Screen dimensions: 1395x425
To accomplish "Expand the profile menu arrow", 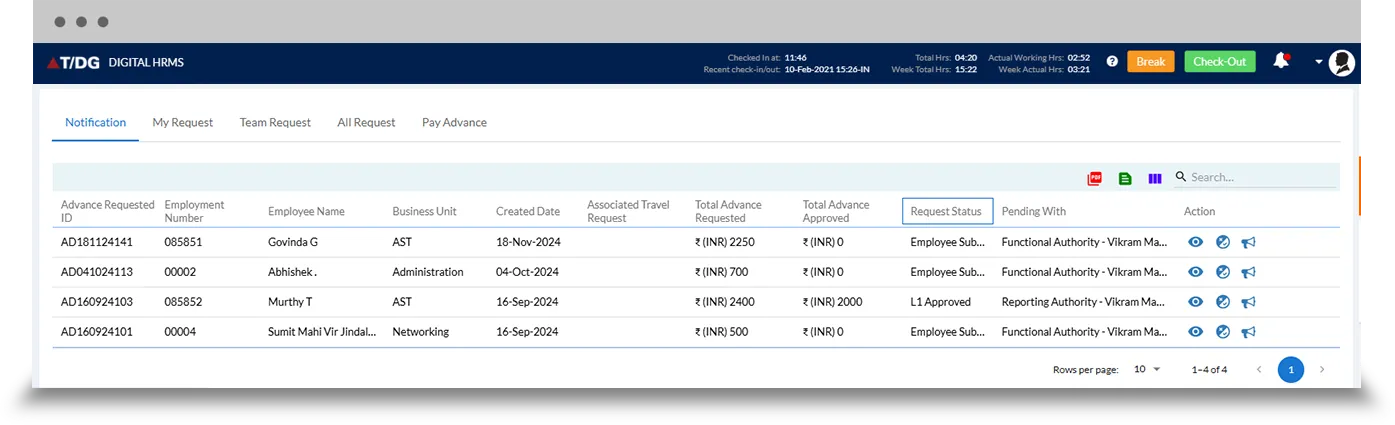I will [1319, 62].
